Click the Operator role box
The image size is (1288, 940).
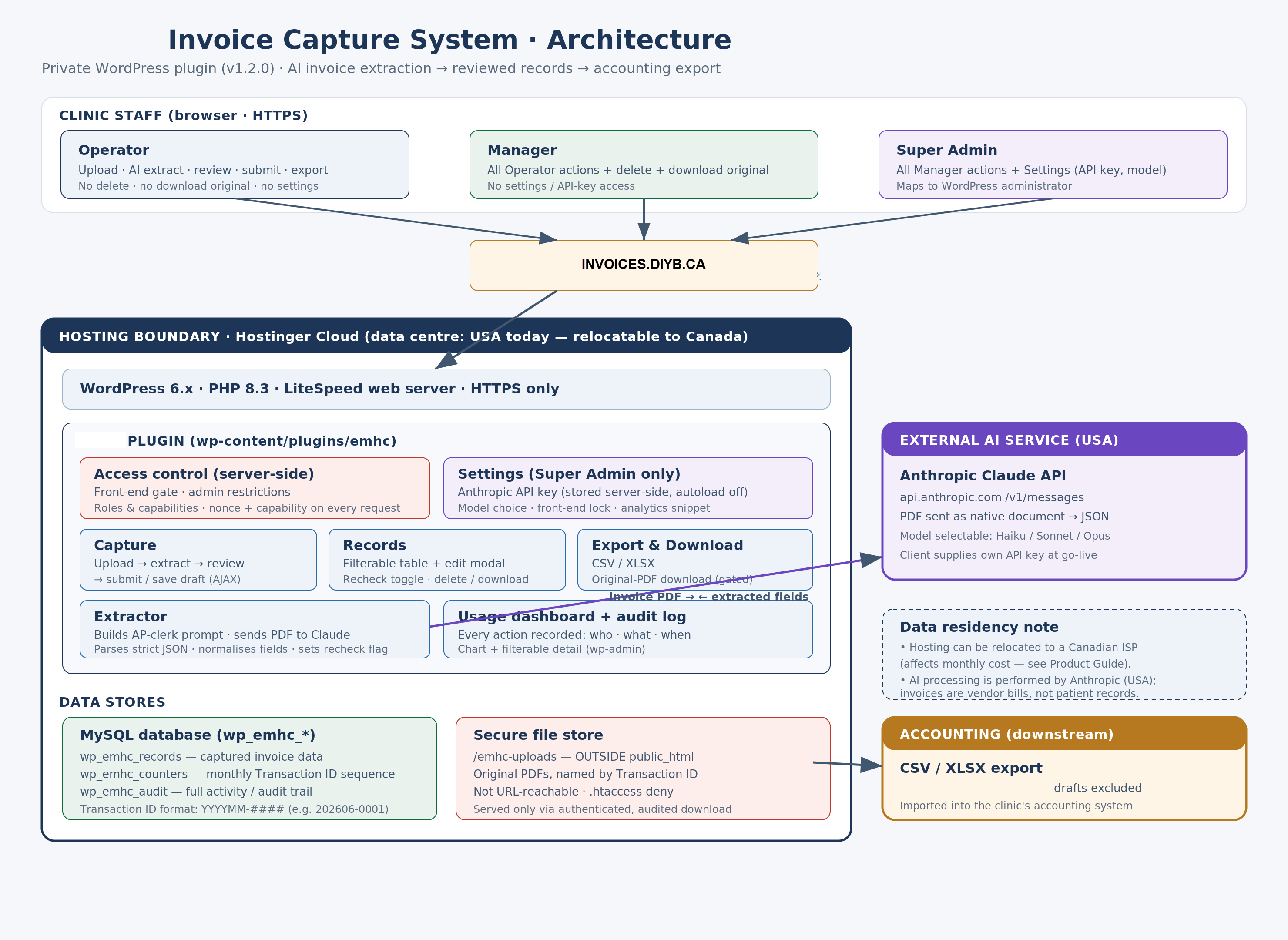(x=235, y=164)
